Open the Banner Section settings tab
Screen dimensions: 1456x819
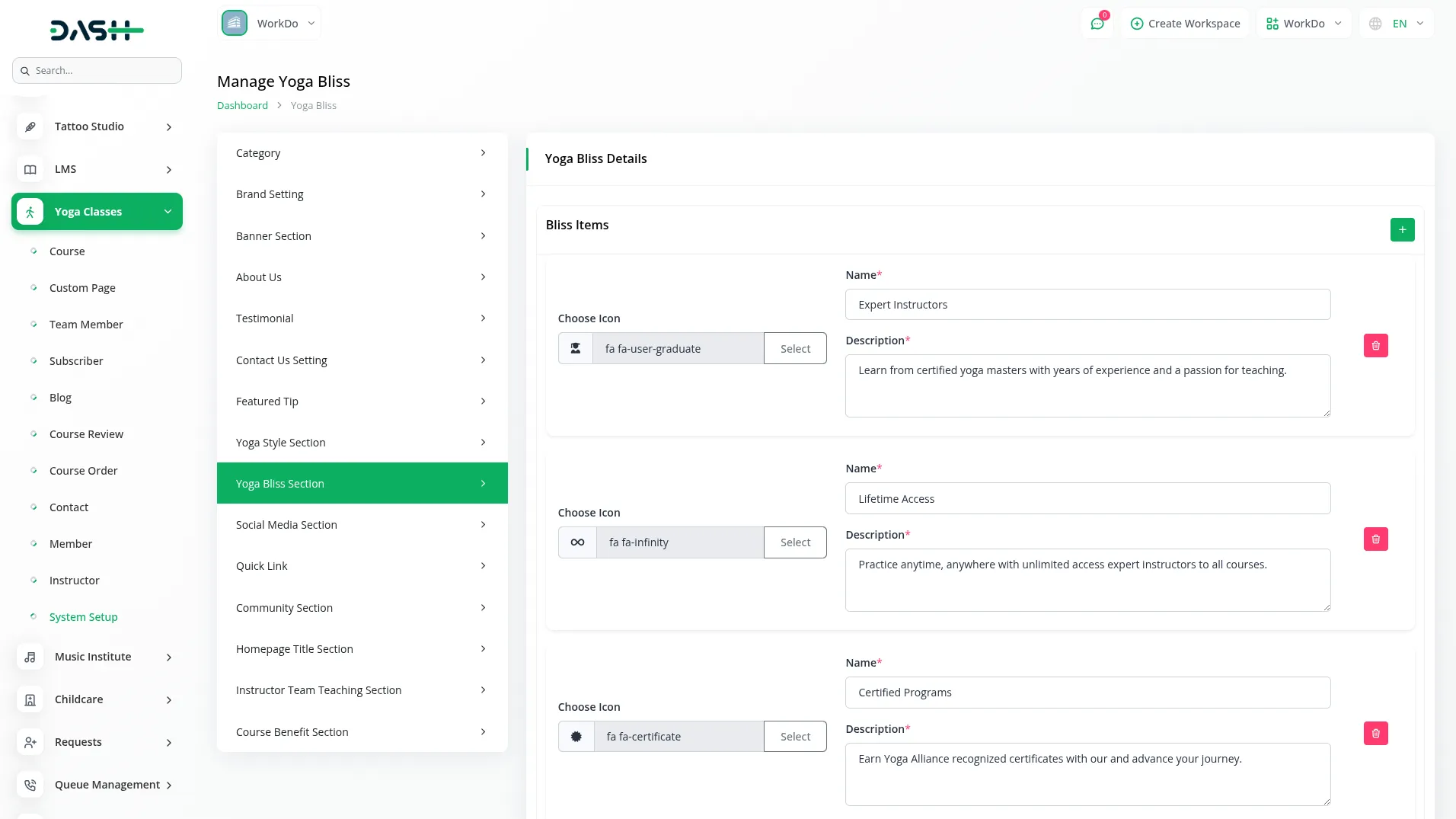(x=362, y=236)
